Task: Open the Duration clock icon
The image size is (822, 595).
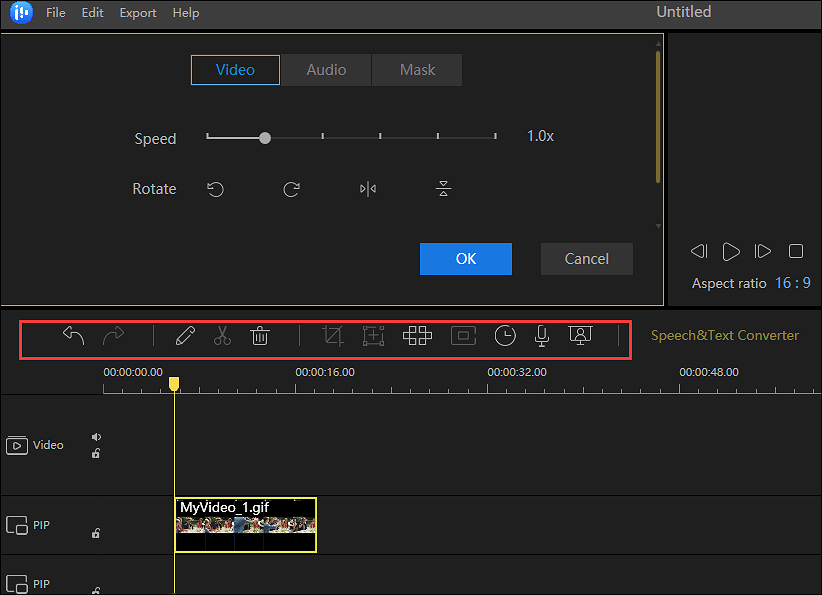Action: click(505, 336)
